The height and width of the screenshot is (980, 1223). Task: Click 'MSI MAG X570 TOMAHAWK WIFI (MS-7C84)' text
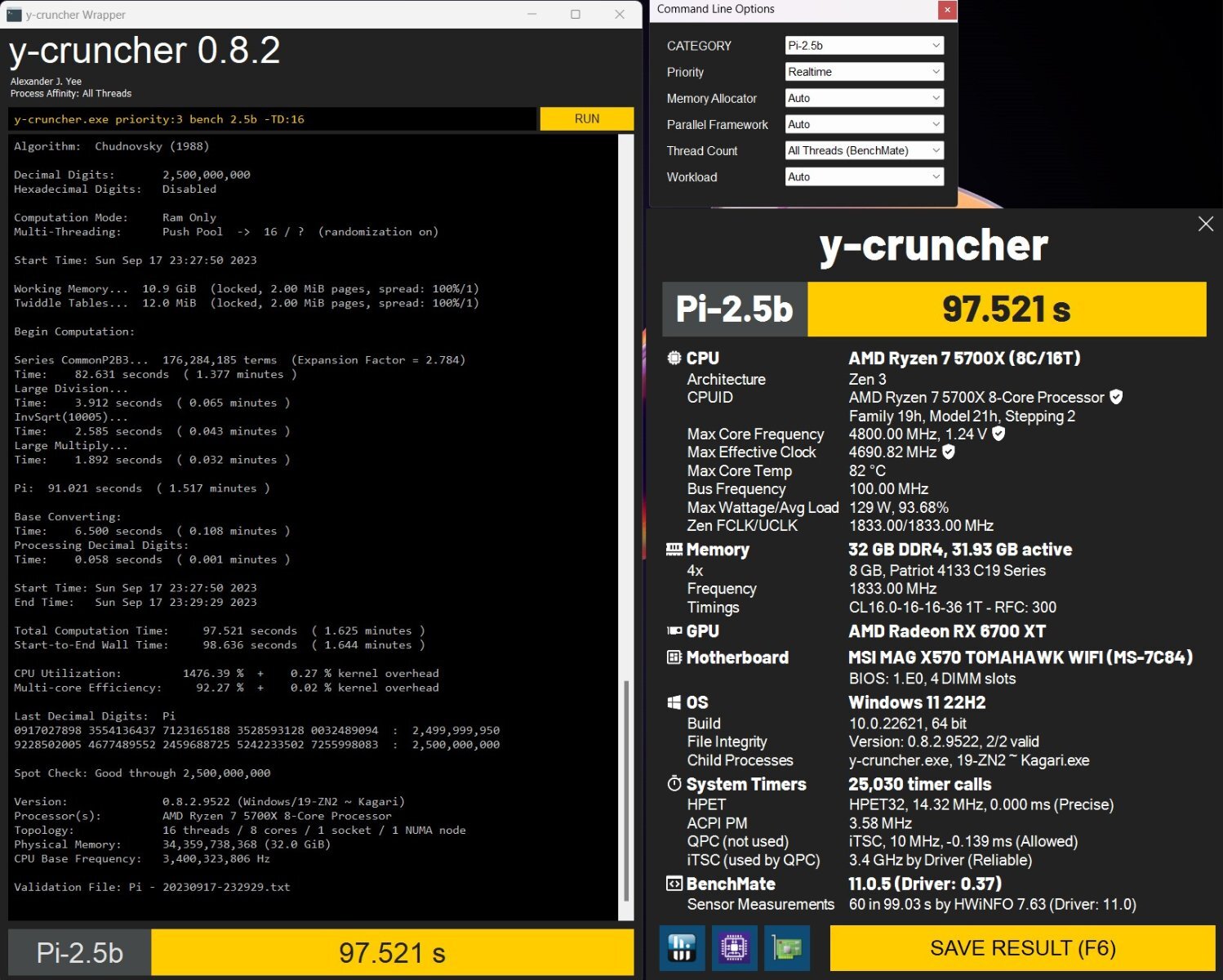pos(1021,657)
